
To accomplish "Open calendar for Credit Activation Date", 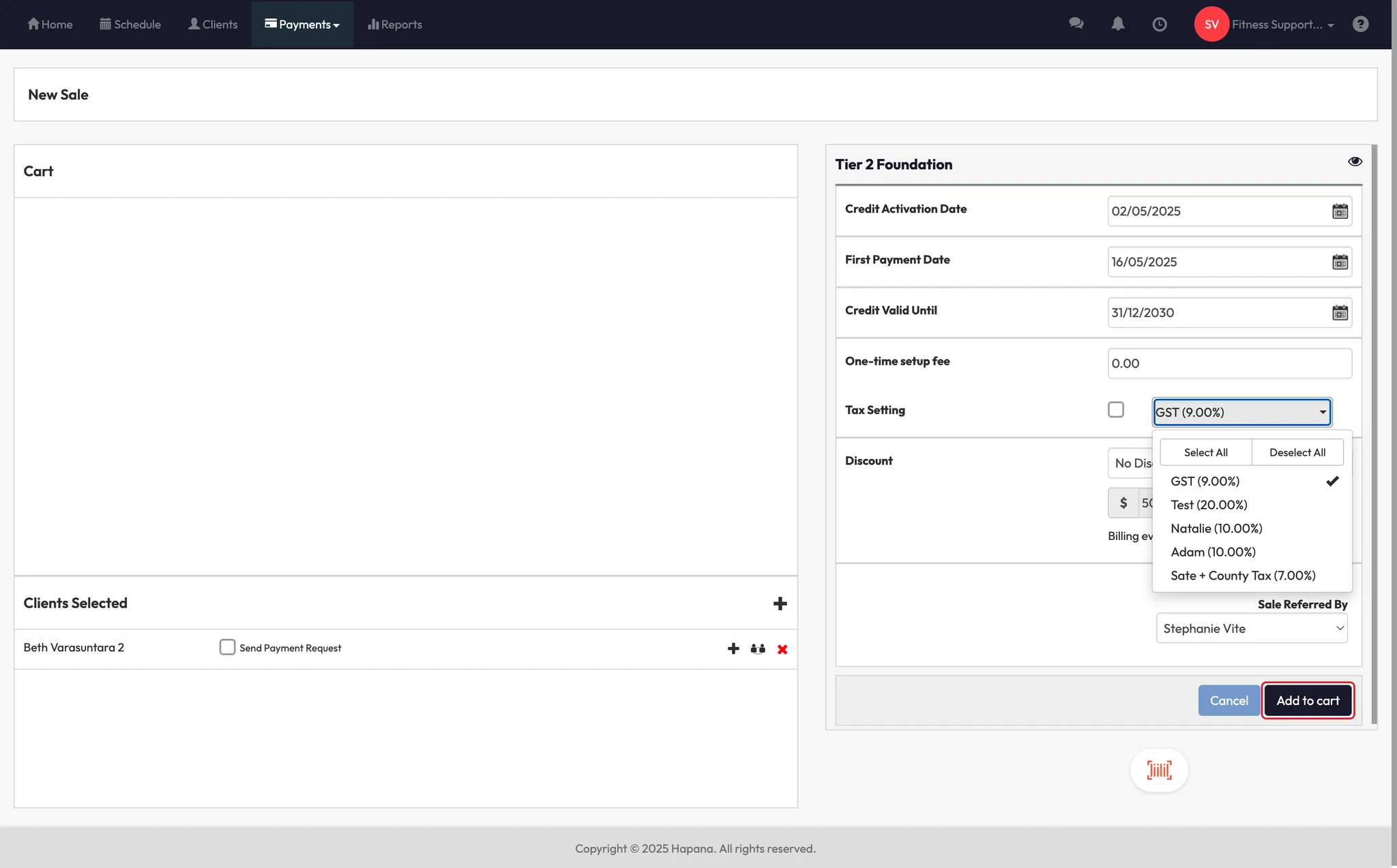I will click(x=1340, y=211).
